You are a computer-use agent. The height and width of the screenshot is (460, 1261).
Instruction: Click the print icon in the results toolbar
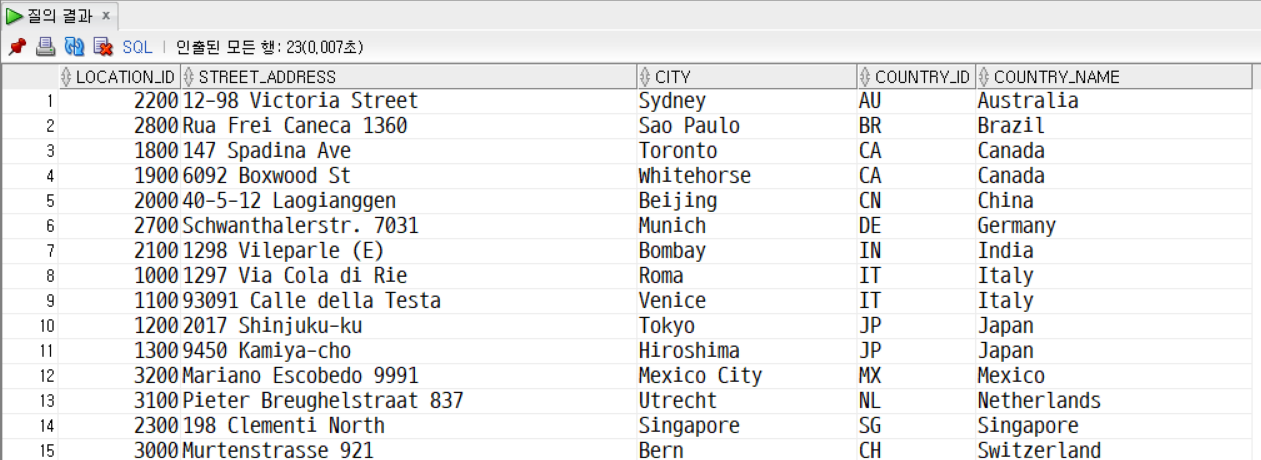(x=45, y=47)
